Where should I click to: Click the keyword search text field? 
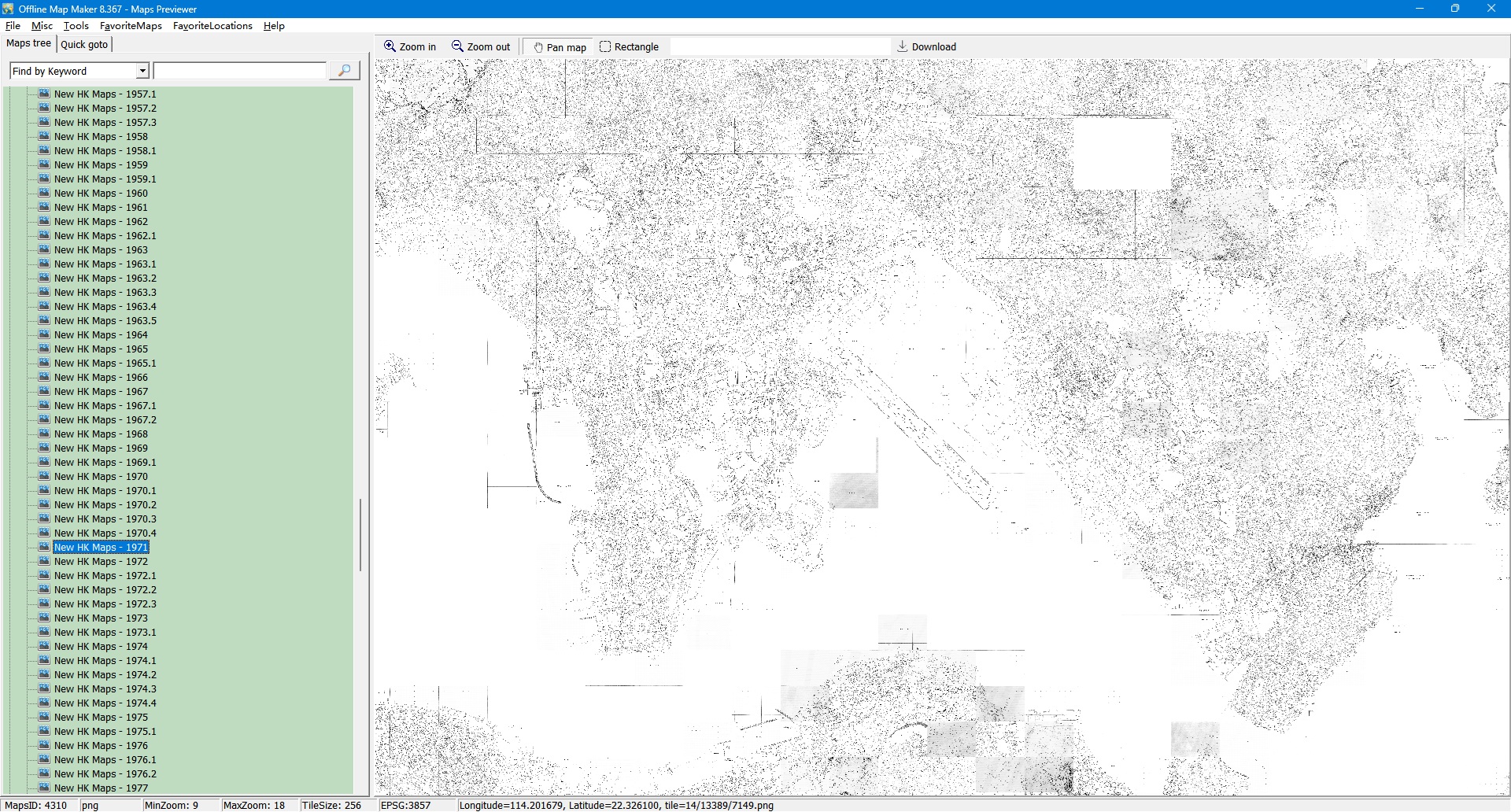coord(239,71)
